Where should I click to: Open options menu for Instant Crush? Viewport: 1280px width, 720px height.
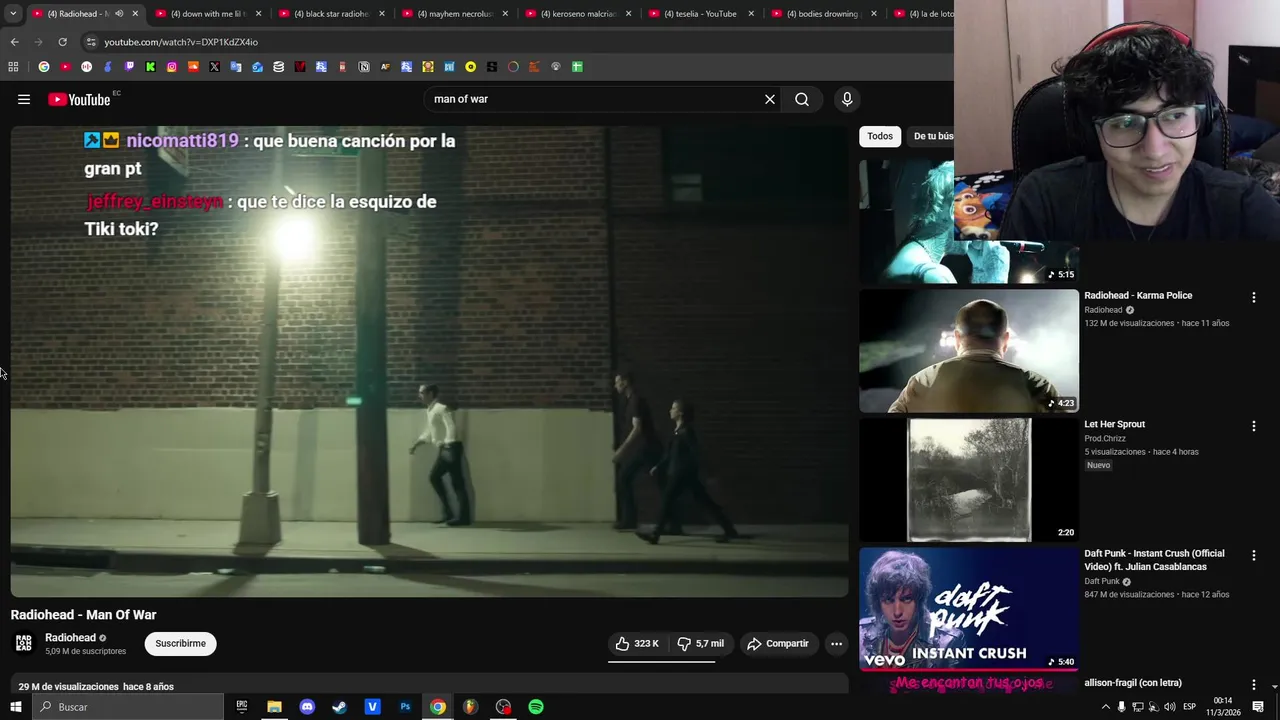1254,555
